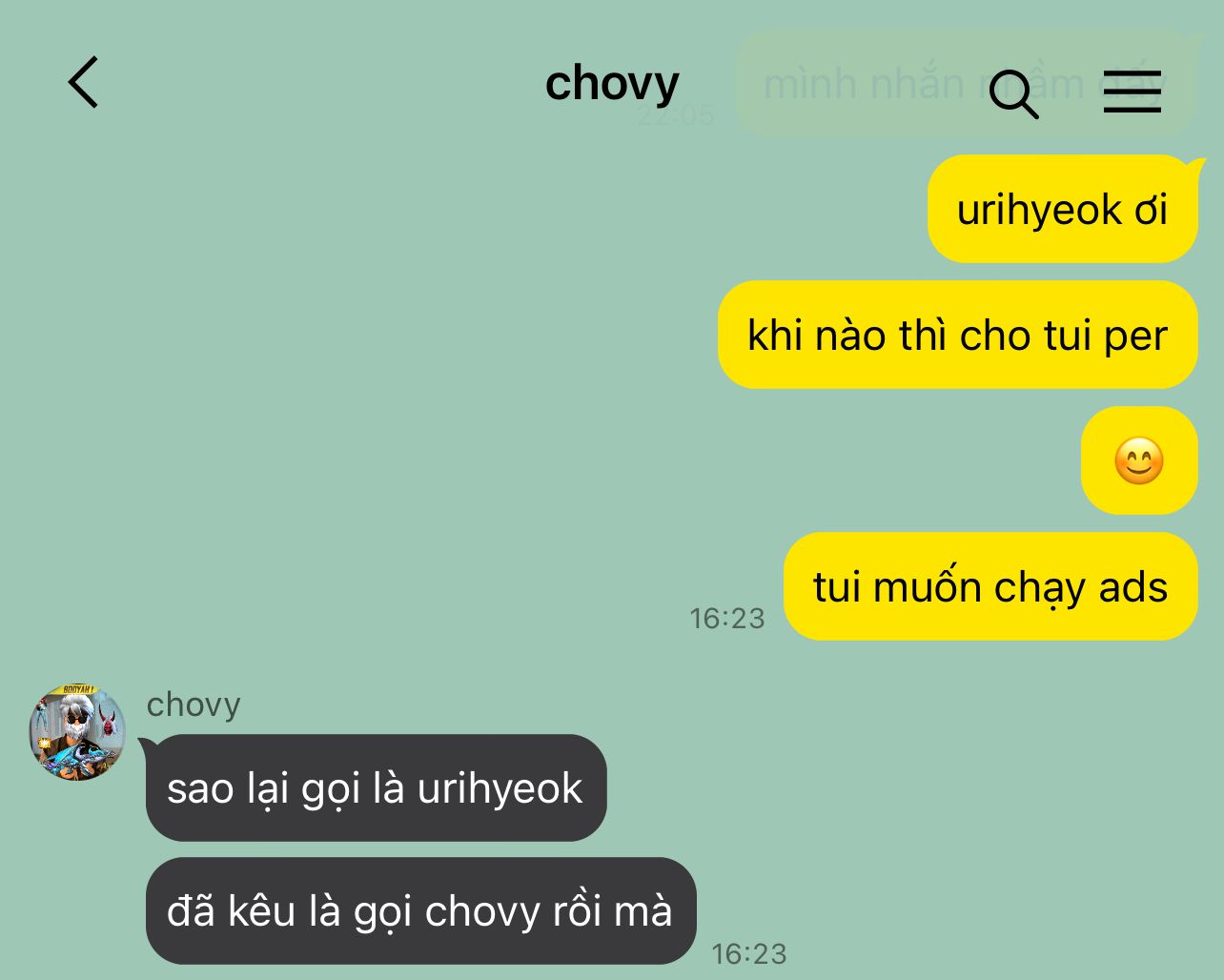Viewport: 1224px width, 980px height.
Task: Tap the 16:23 timestamp beside dark bubble
Action: pyautogui.click(x=749, y=953)
